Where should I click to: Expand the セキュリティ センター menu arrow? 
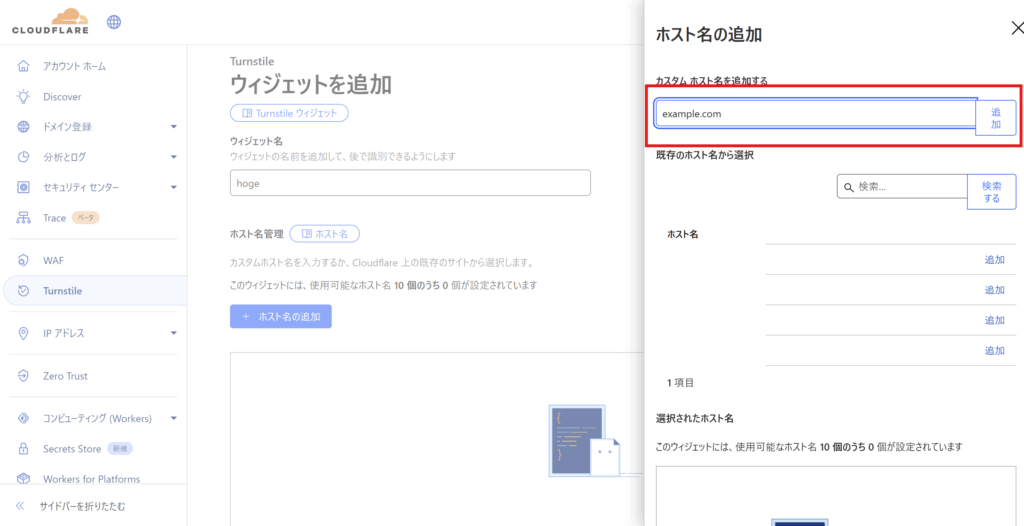[x=174, y=188]
